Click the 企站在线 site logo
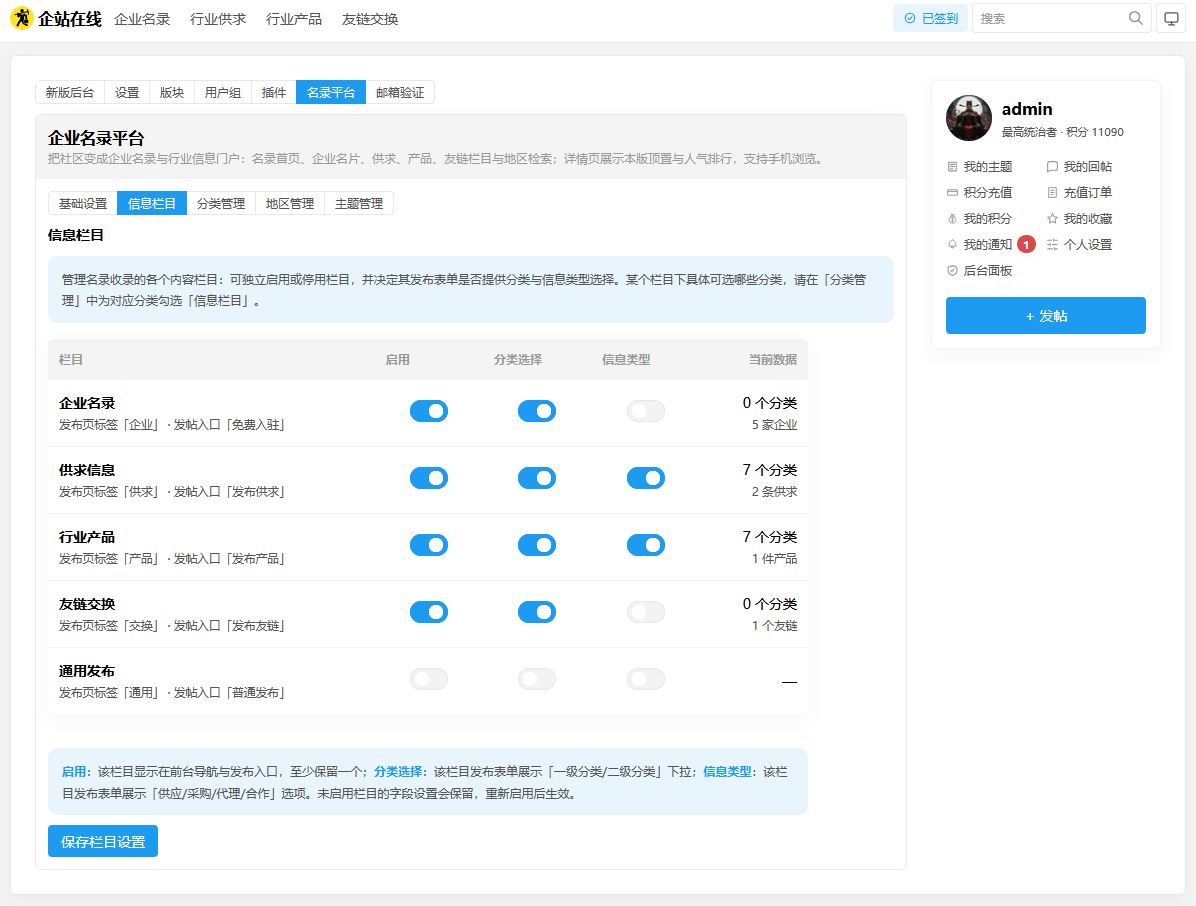Viewport: 1196px width, 906px height. [x=56, y=18]
